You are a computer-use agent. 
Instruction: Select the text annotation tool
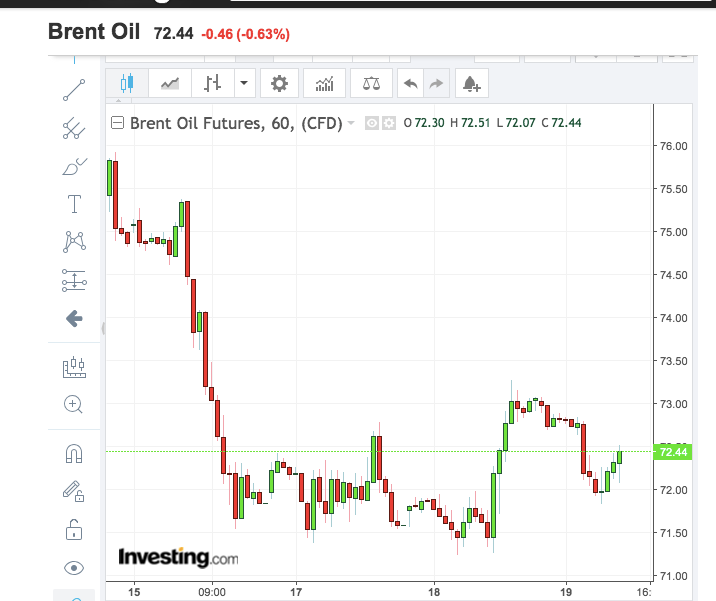74,204
